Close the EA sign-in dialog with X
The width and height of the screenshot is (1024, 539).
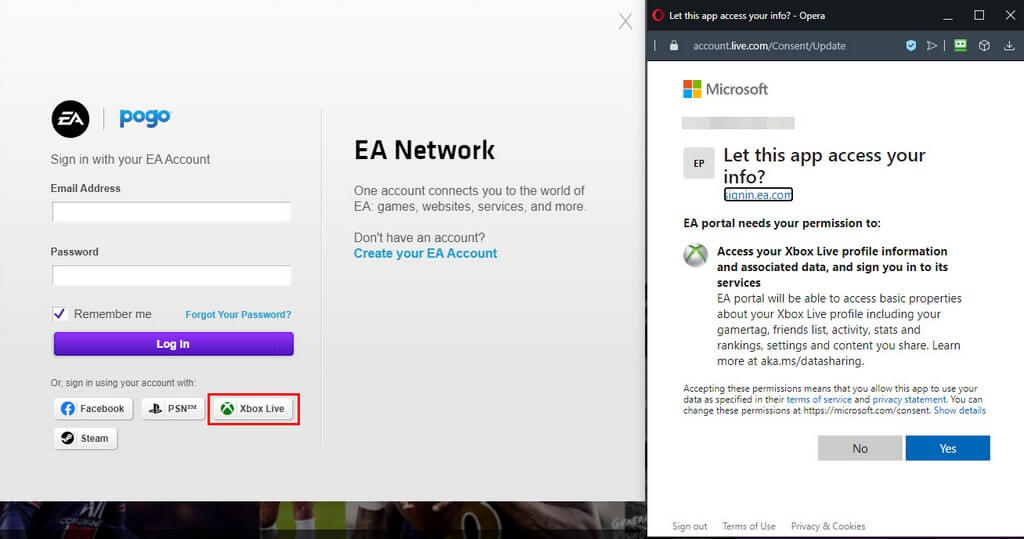(x=625, y=22)
